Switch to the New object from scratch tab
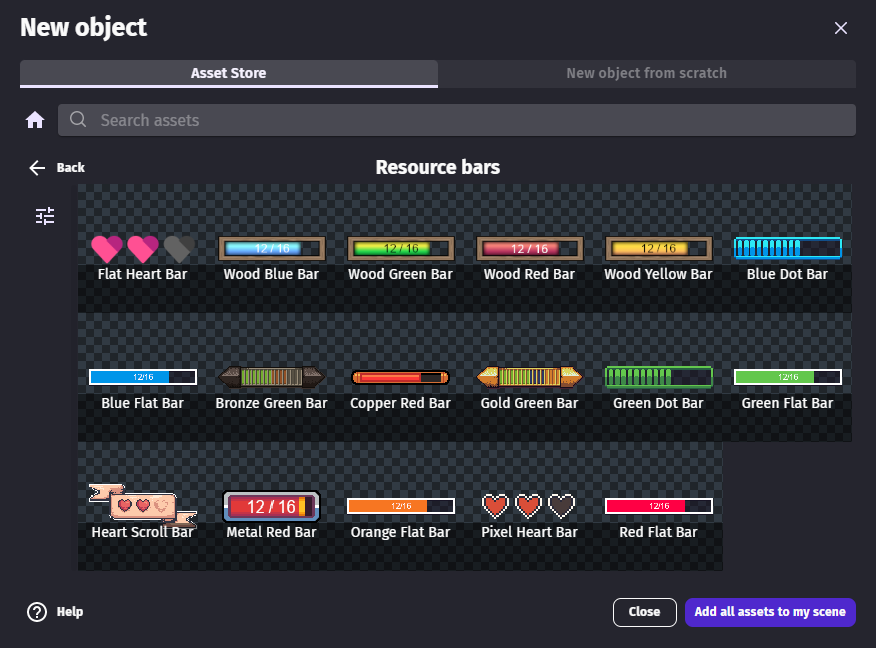876x648 pixels. pos(647,73)
